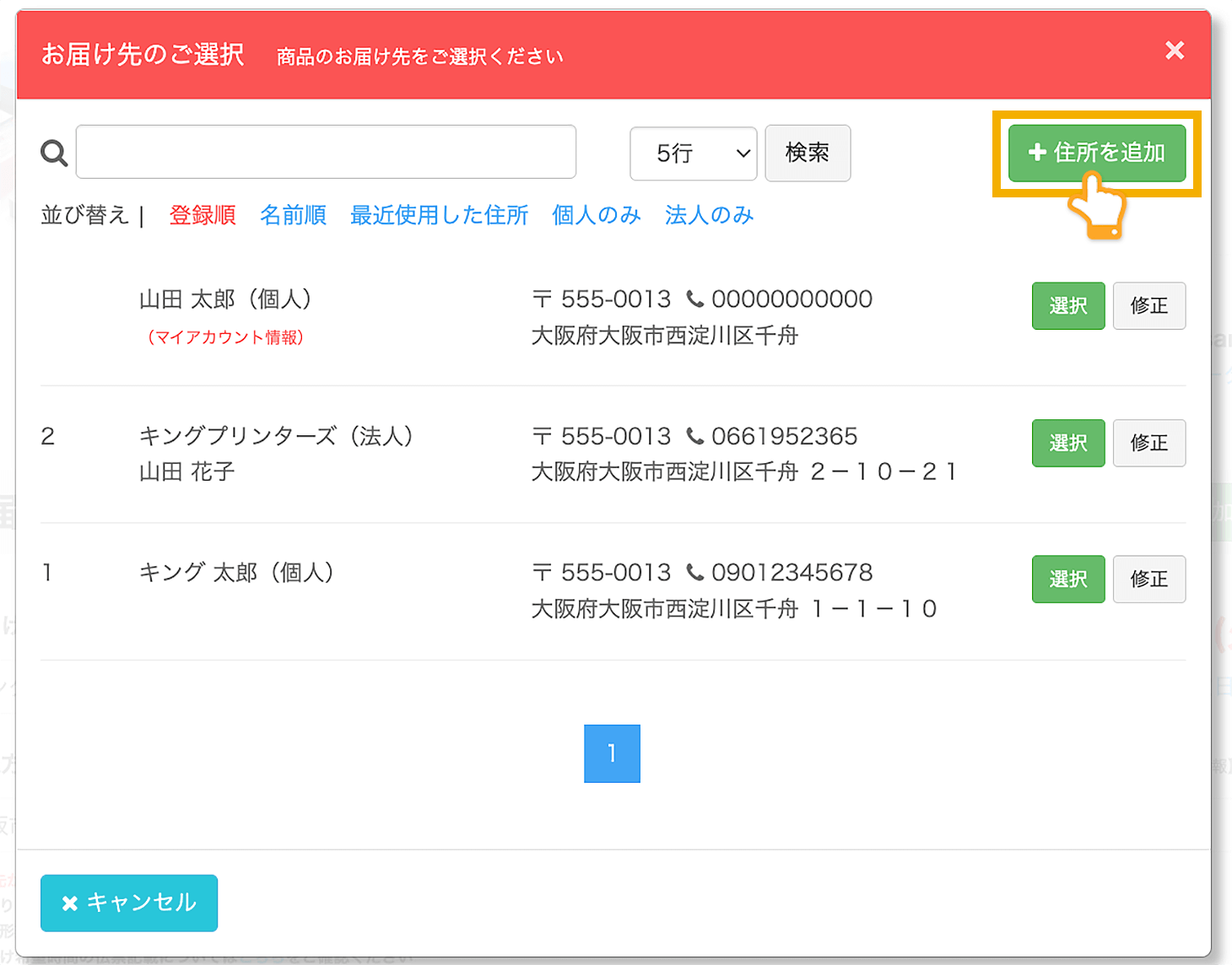Click the magnifying glass search icon
This screenshot has height=965, width=1232.
[53, 152]
